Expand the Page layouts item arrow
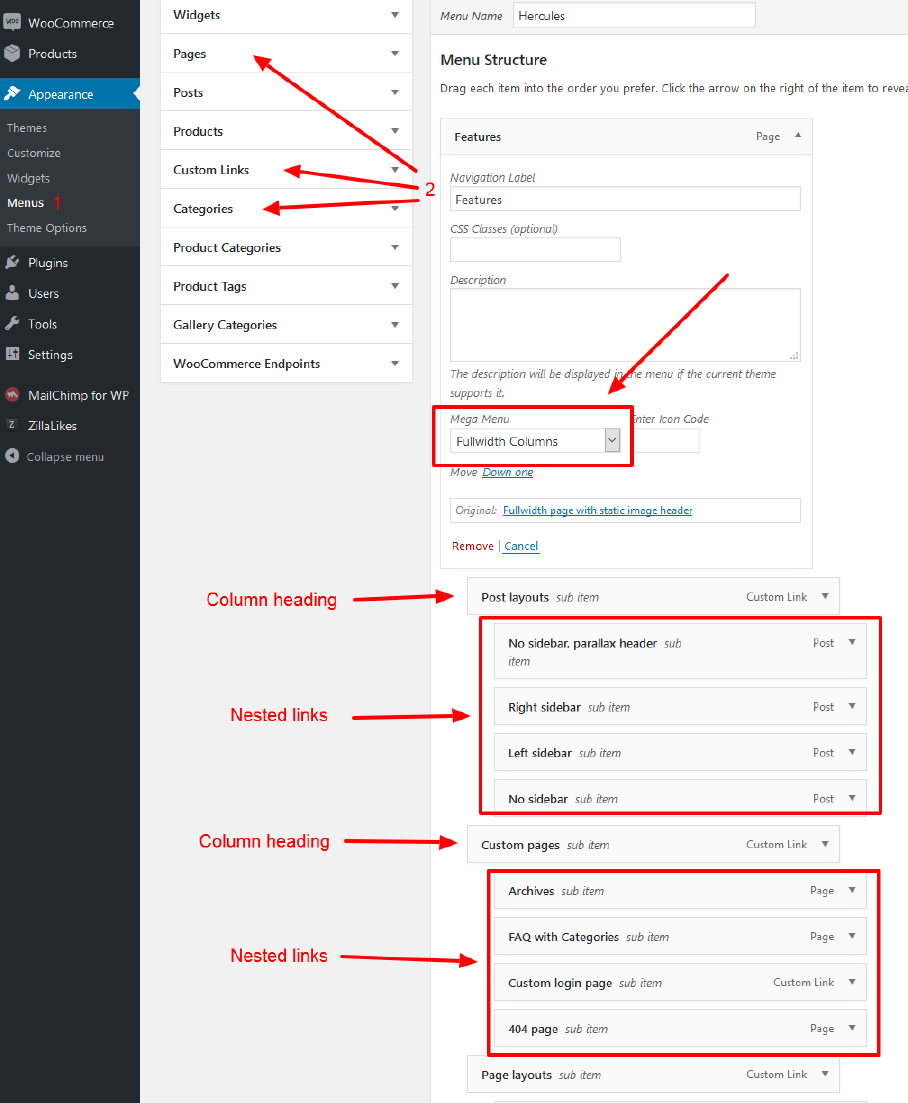This screenshot has width=908, height=1103. click(x=825, y=1073)
